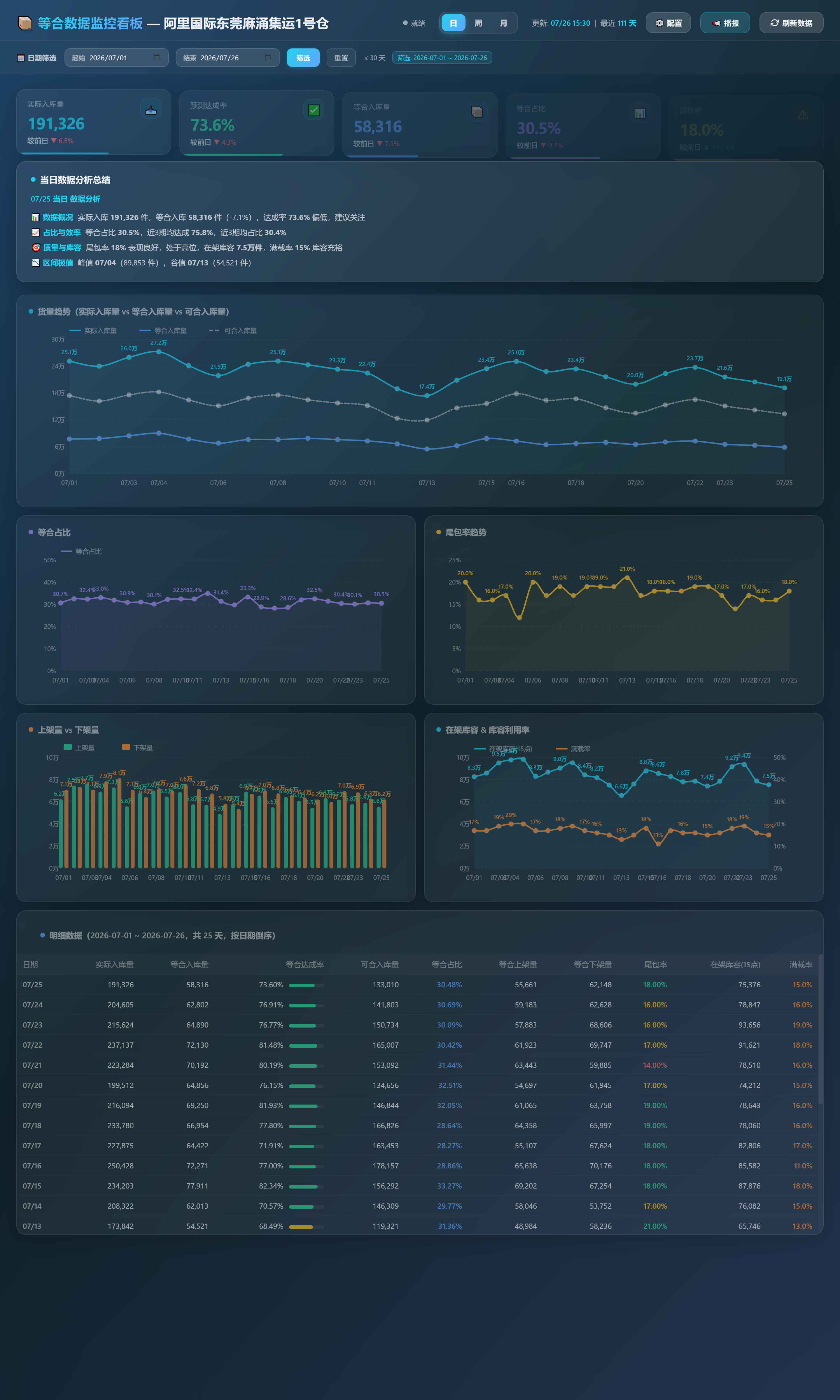Click the filter range tag 2026-07-01 ~ 2026-07-26
Screen dimensions: 840x1400
click(x=442, y=58)
